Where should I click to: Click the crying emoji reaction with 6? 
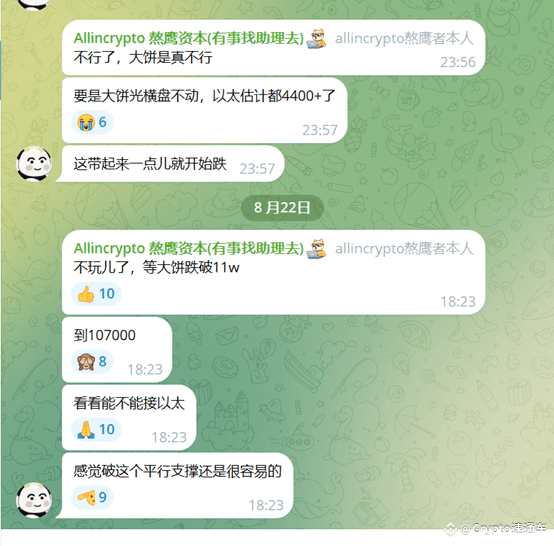pos(92,122)
